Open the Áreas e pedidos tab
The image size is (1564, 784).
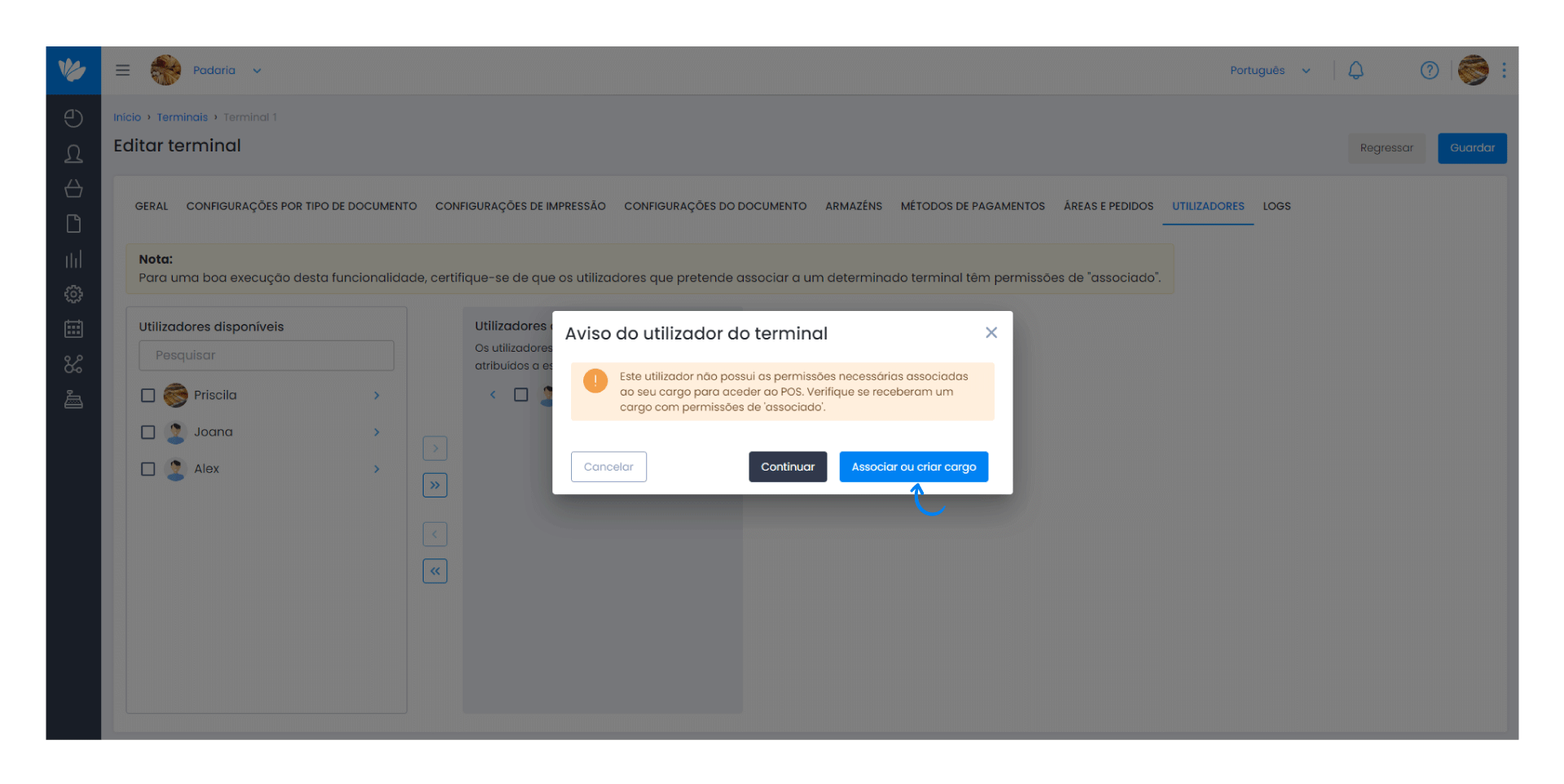click(x=1109, y=206)
